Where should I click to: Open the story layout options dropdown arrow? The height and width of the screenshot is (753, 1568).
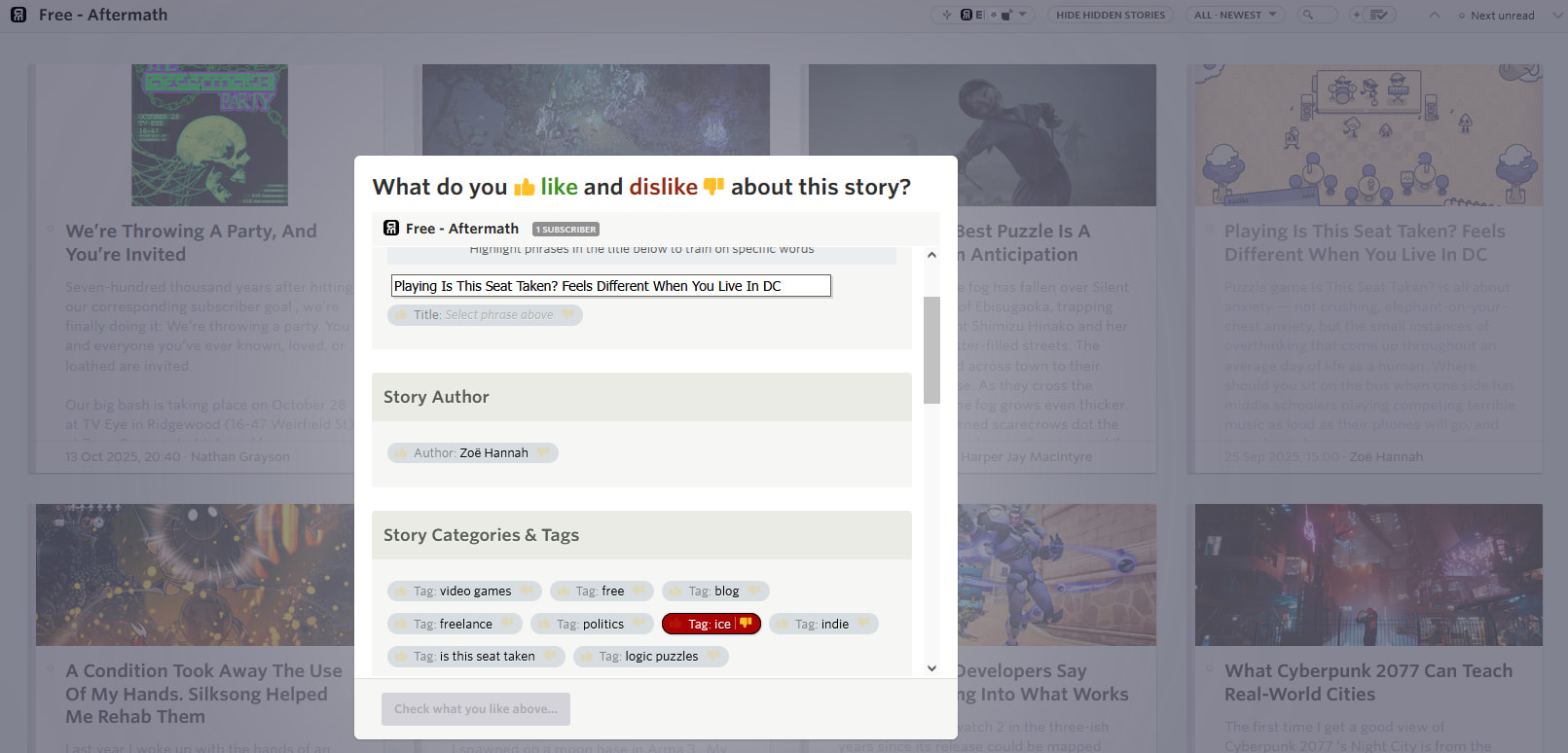[x=1022, y=15]
